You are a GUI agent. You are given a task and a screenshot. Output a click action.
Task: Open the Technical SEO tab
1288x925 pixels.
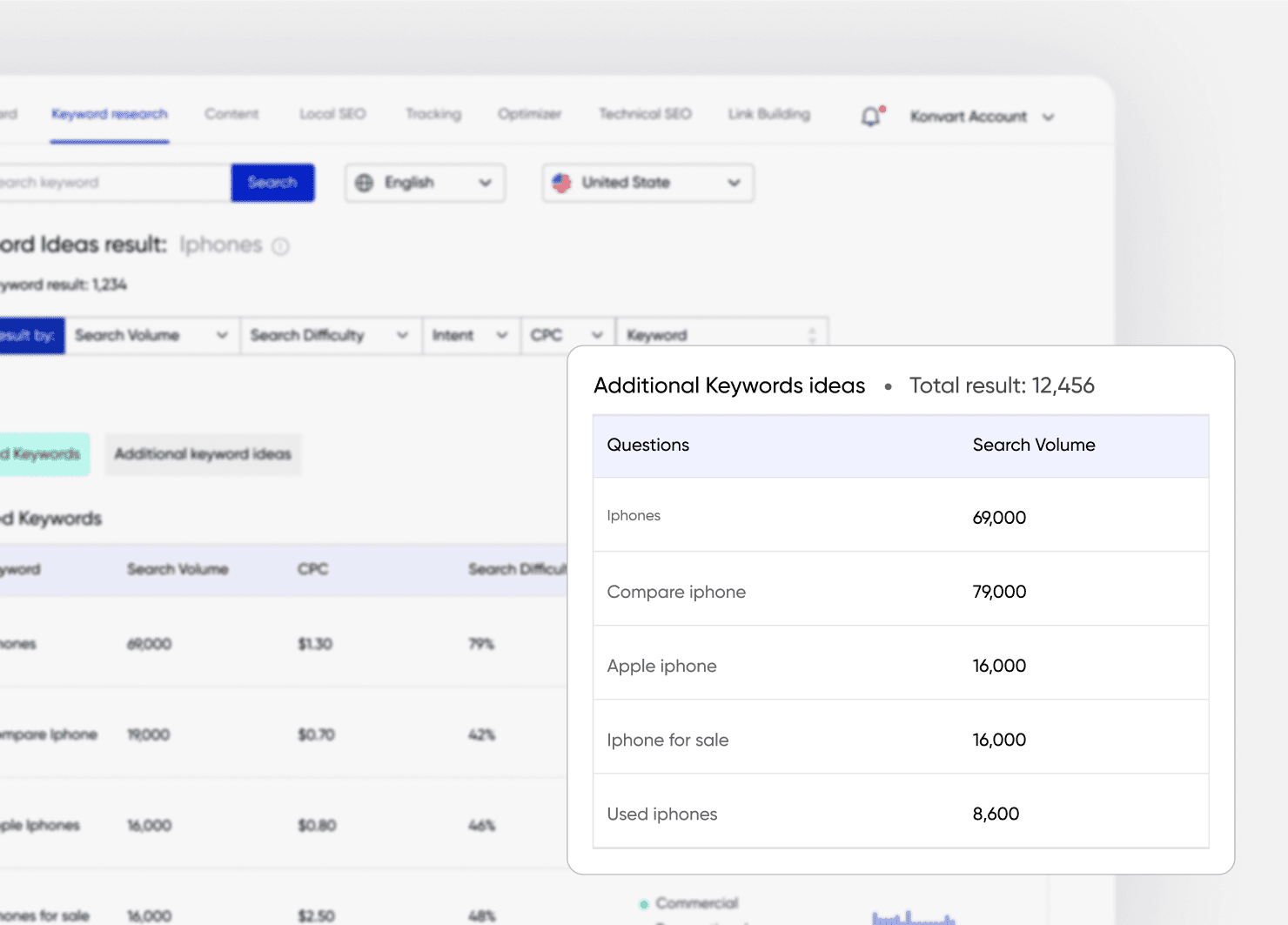(645, 114)
